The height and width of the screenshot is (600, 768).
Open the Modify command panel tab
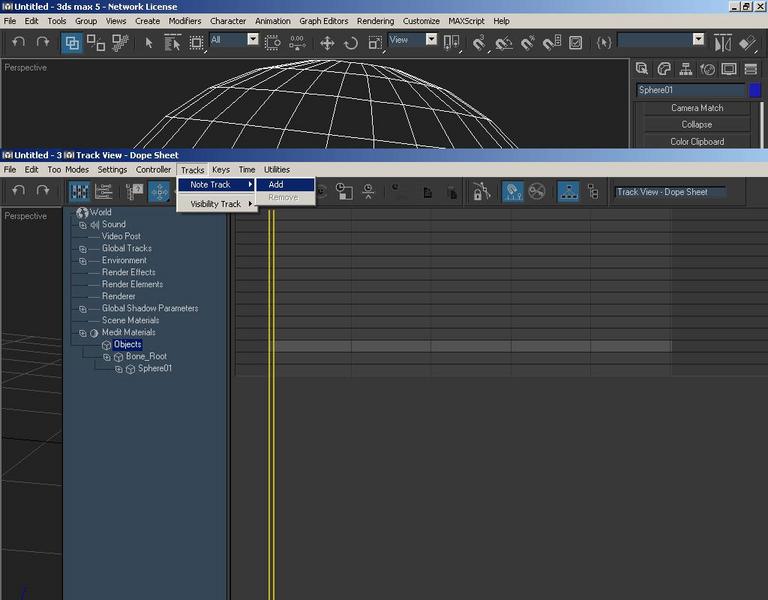664,69
